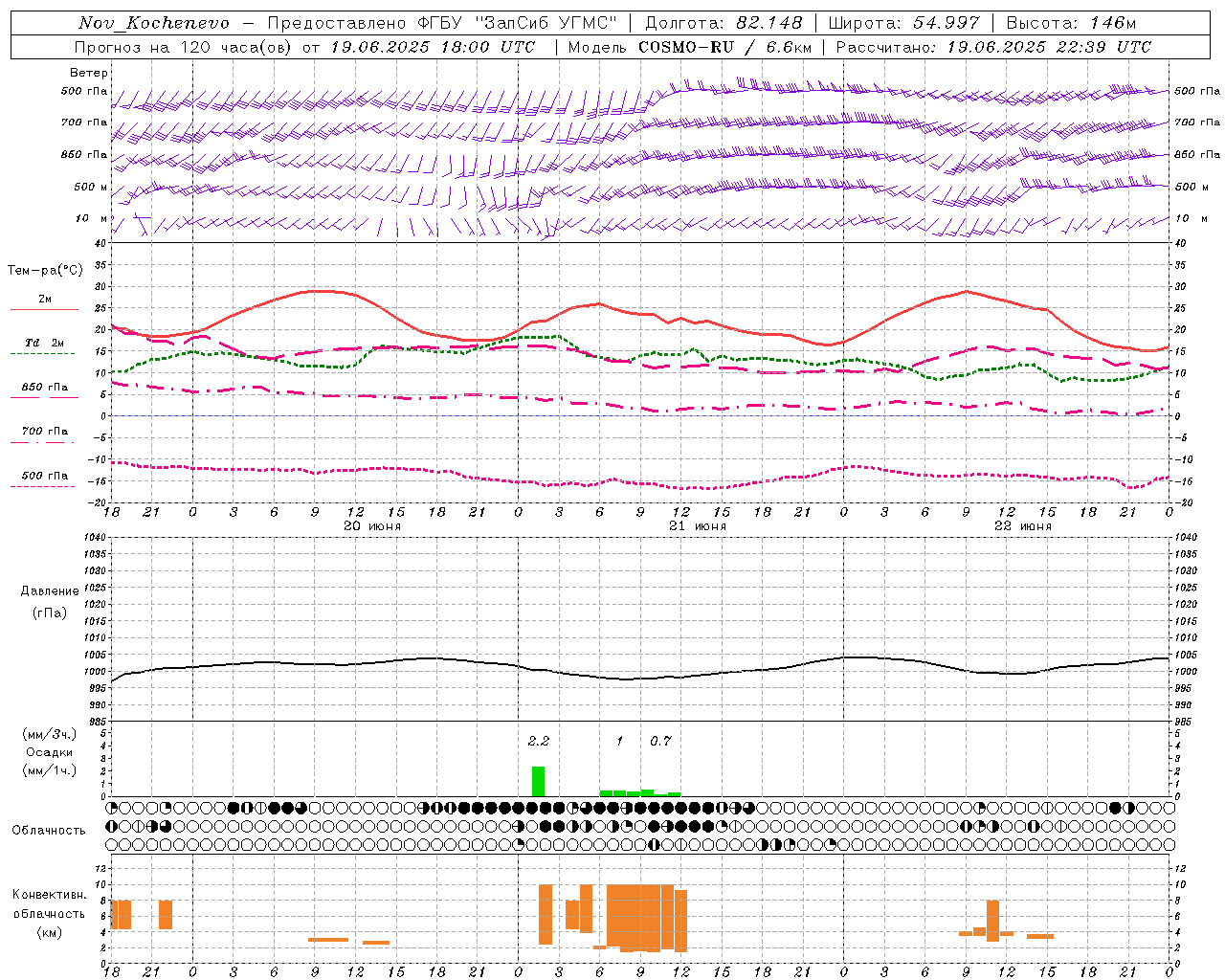
Task: Click the 'Облачность' cloudiness label
Action: point(49,831)
